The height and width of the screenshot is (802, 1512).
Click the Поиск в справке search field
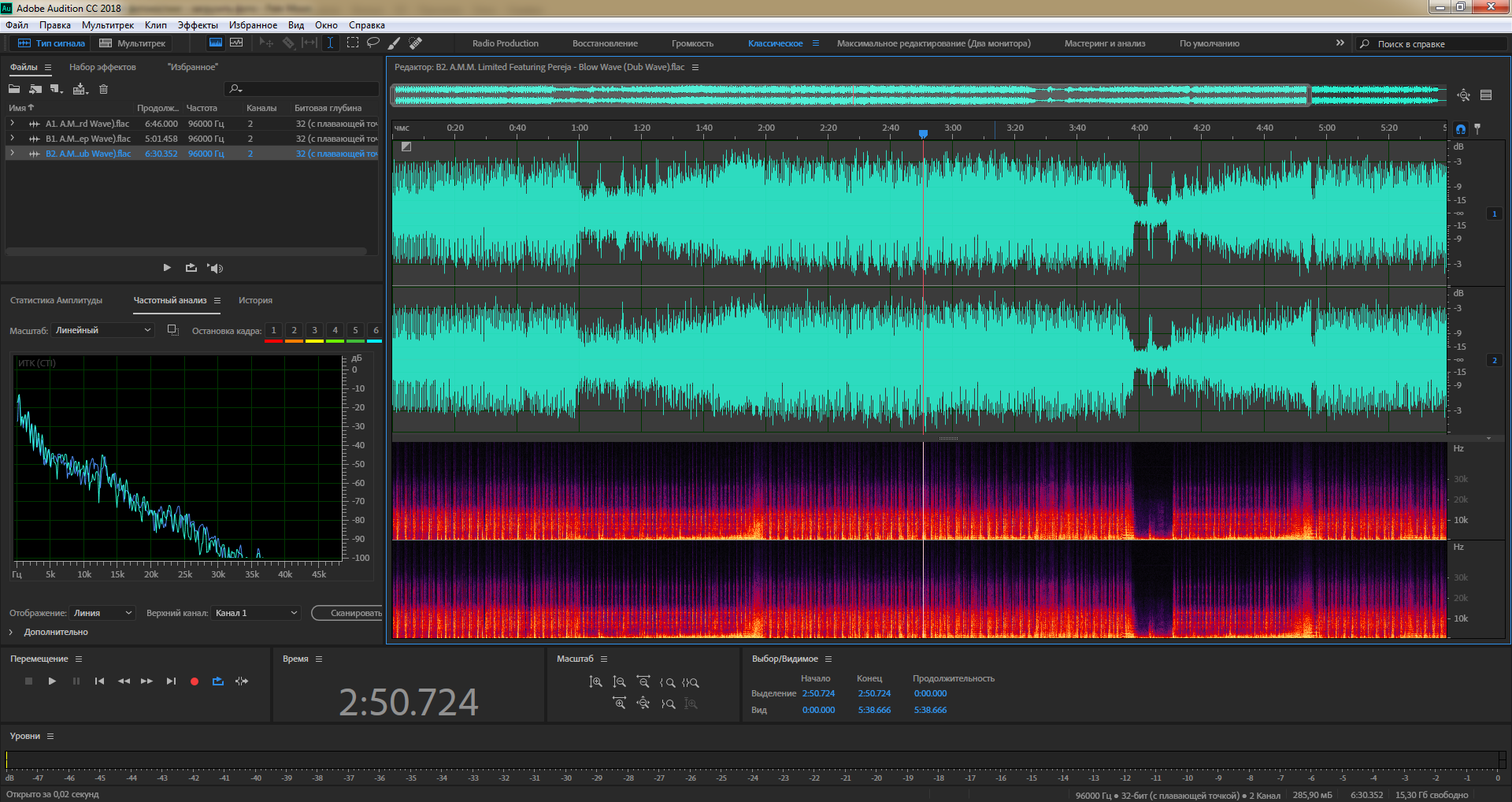point(1433,44)
